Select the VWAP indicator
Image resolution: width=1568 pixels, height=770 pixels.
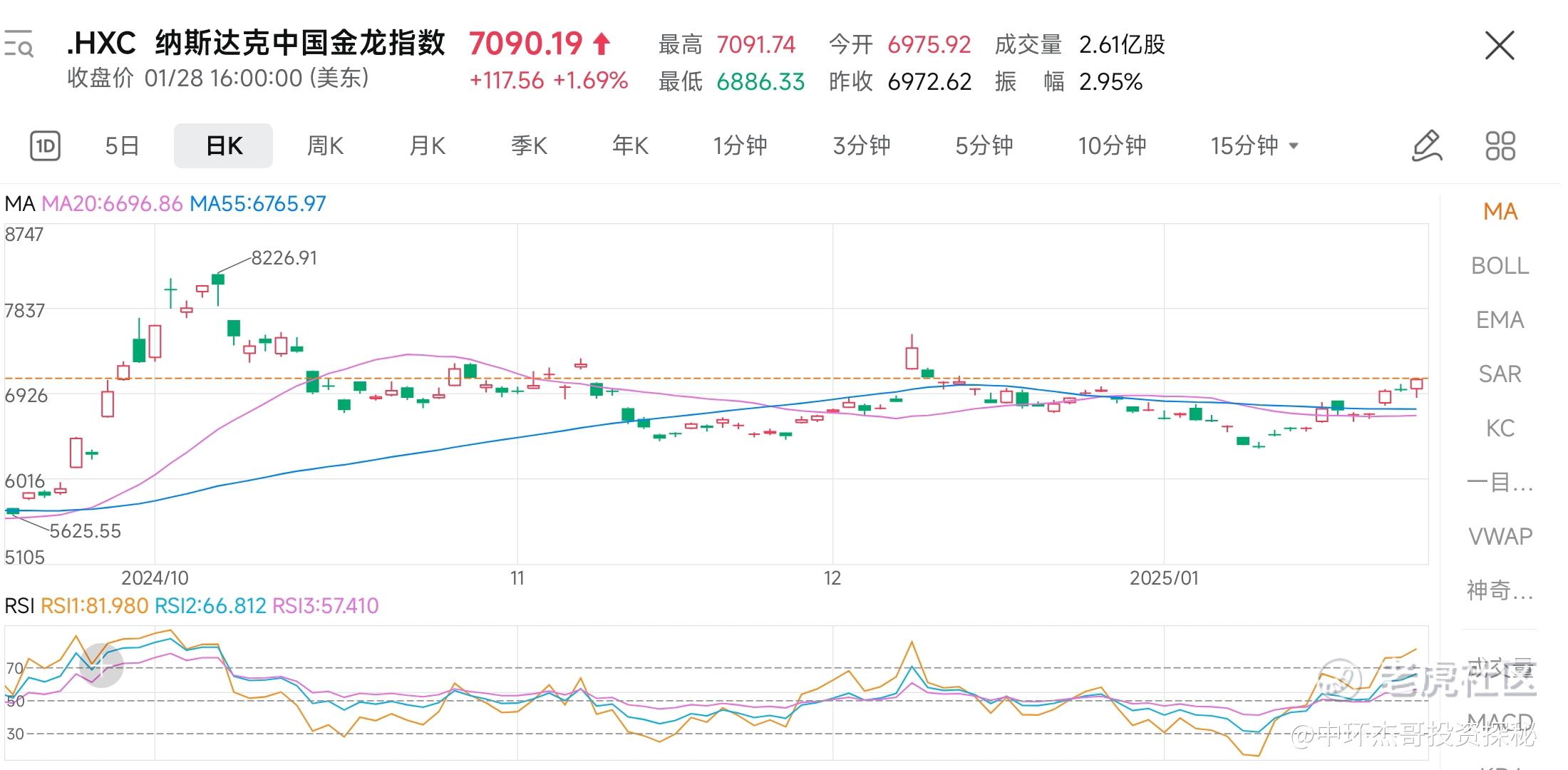click(x=1500, y=536)
